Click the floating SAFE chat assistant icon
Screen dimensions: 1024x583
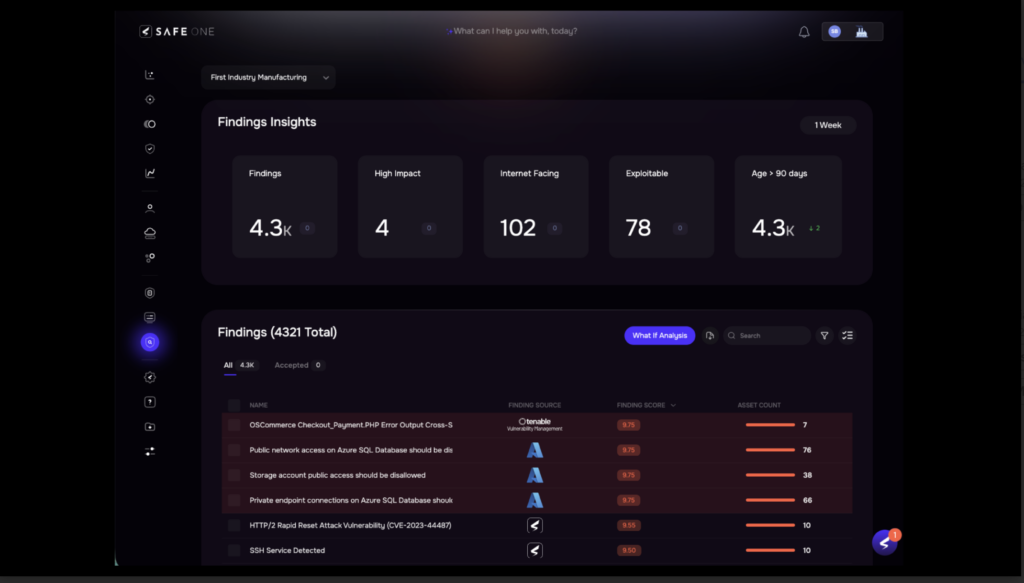(884, 542)
